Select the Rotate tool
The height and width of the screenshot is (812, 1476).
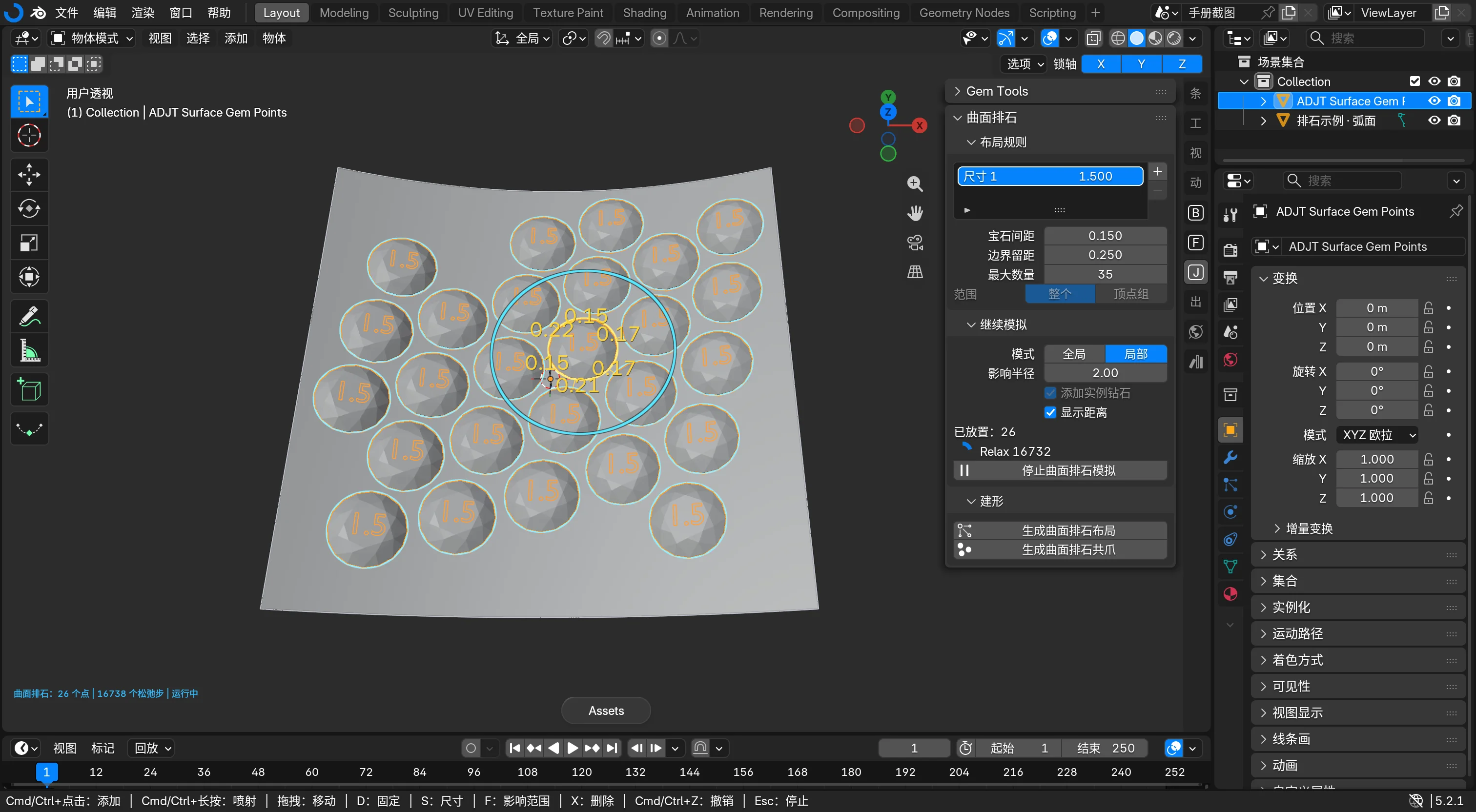[x=29, y=208]
